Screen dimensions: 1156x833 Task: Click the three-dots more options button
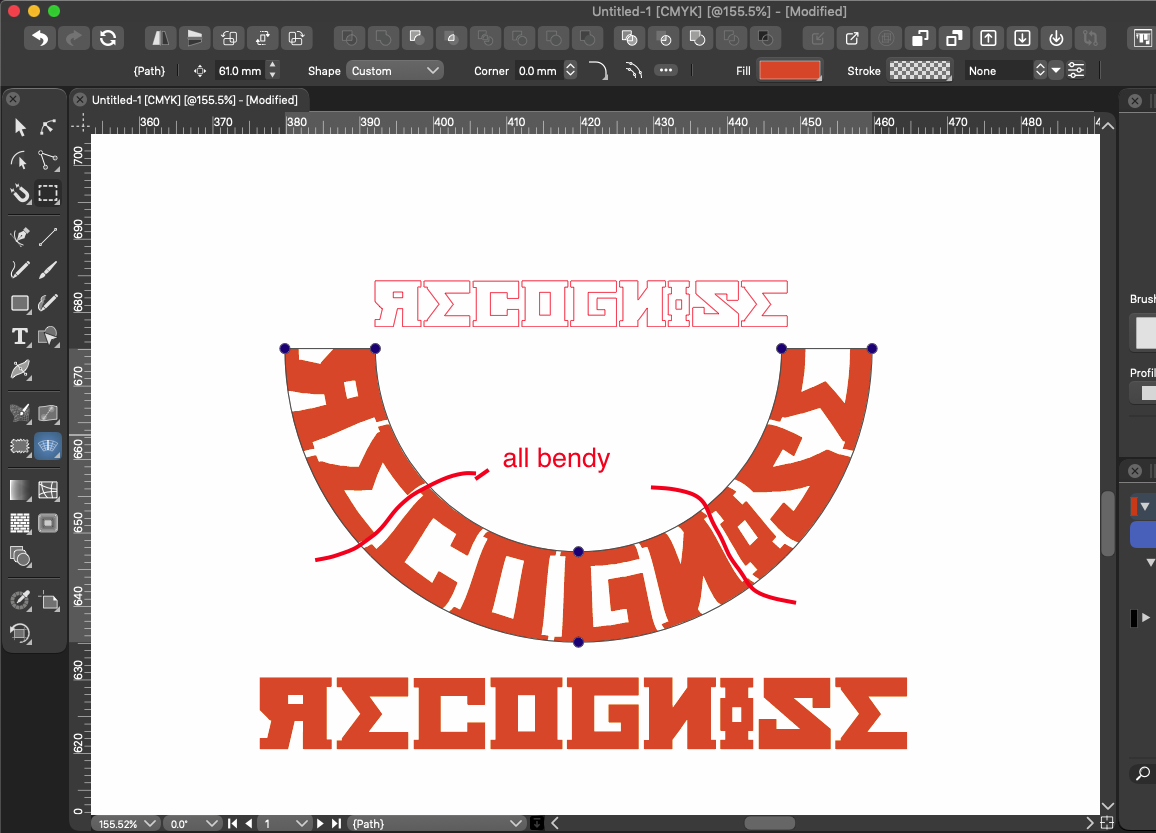(666, 71)
